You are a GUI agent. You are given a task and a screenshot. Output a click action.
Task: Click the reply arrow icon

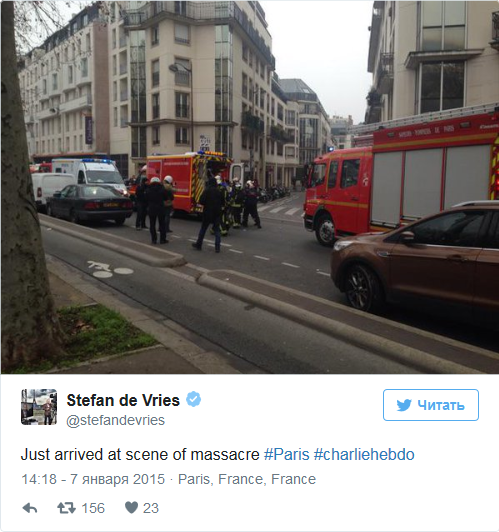pos(30,508)
